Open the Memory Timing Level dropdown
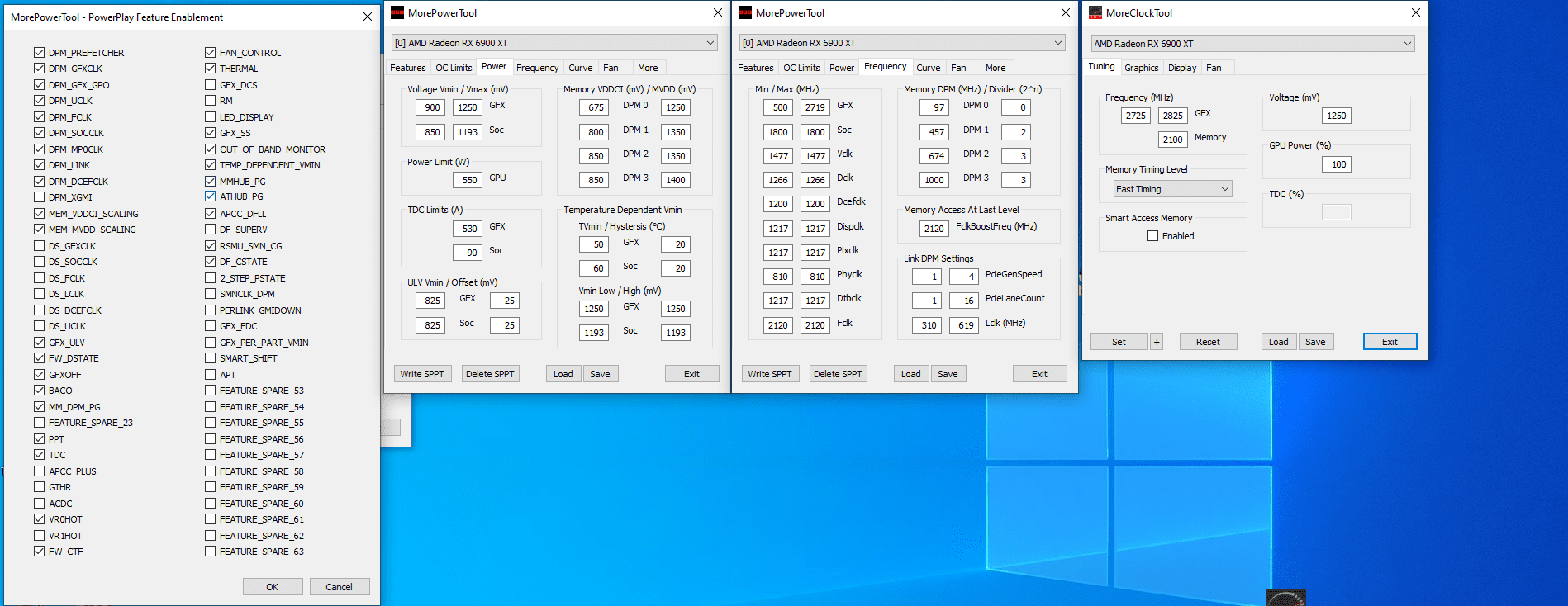This screenshot has height=606, width=1568. (1172, 189)
